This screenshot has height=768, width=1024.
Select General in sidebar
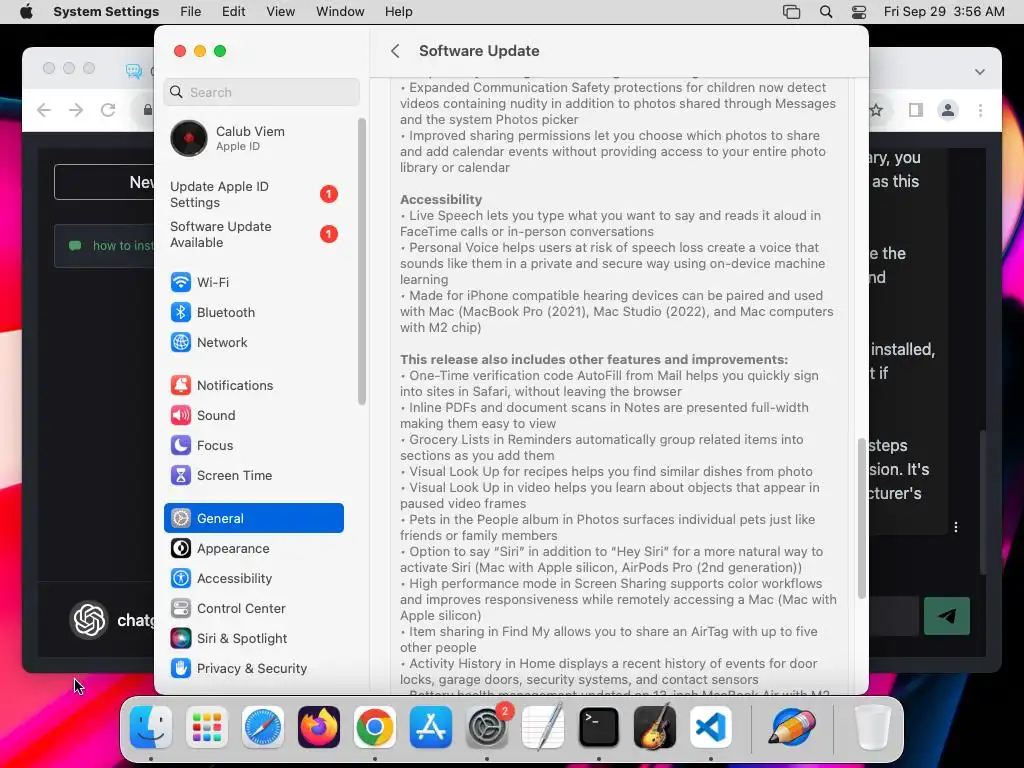253,519
